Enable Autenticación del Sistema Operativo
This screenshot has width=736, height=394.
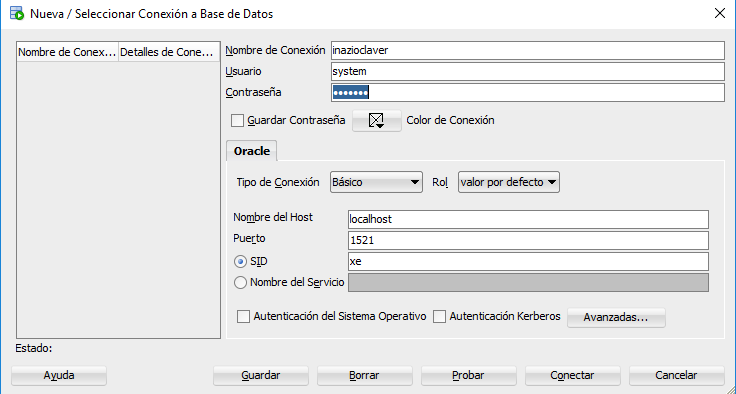(243, 317)
